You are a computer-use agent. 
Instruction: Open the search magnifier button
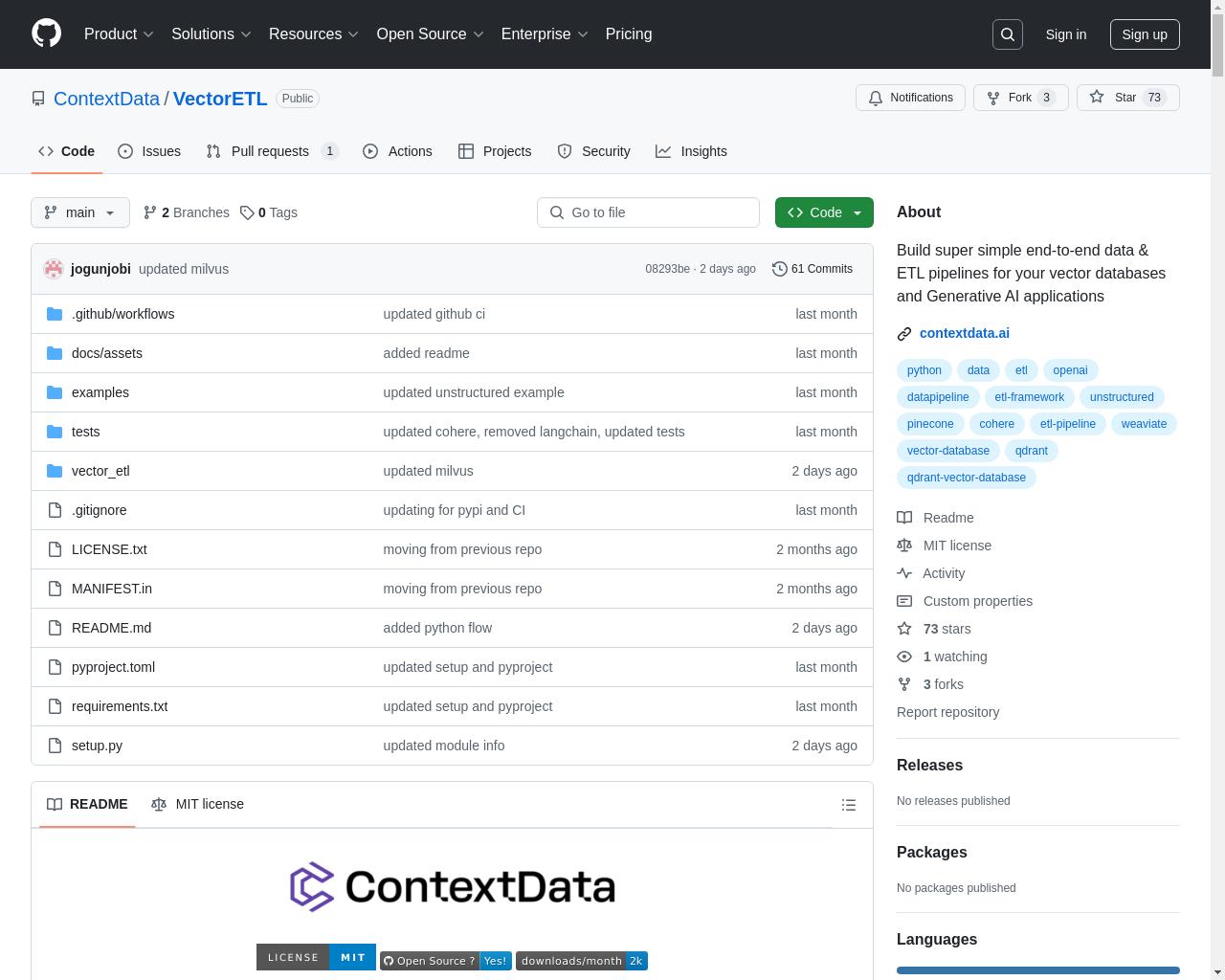1008,34
